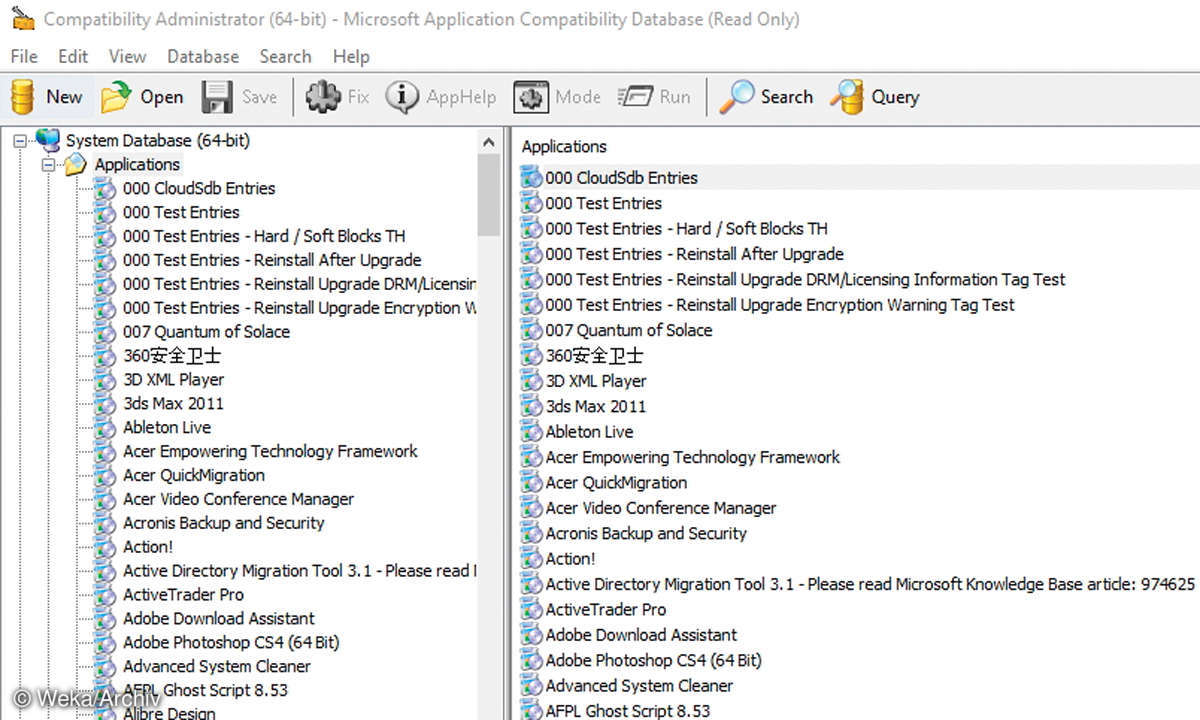Select Acer Empowering Technology Framework in tree
Screen dimensions: 1200x720
[x=270, y=452]
